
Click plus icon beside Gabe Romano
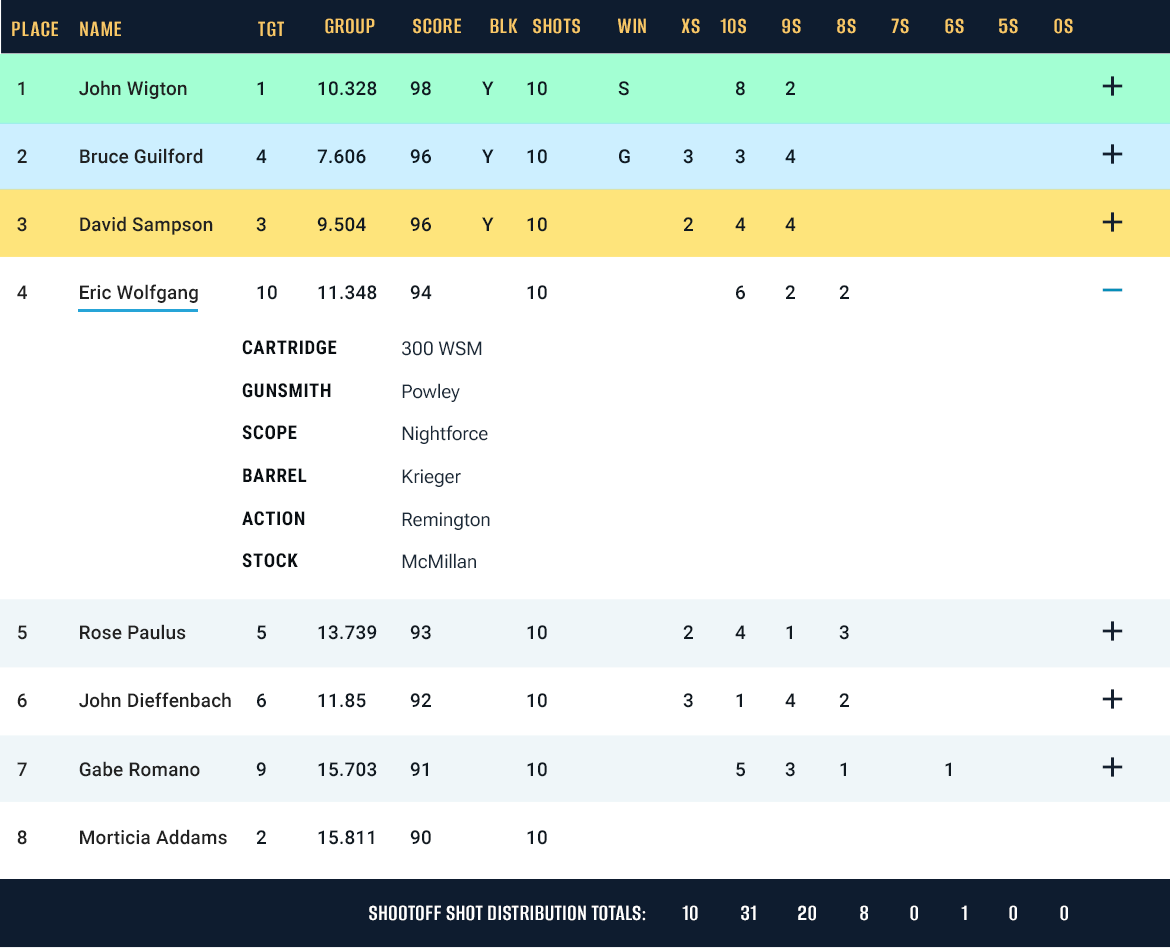[1112, 768]
